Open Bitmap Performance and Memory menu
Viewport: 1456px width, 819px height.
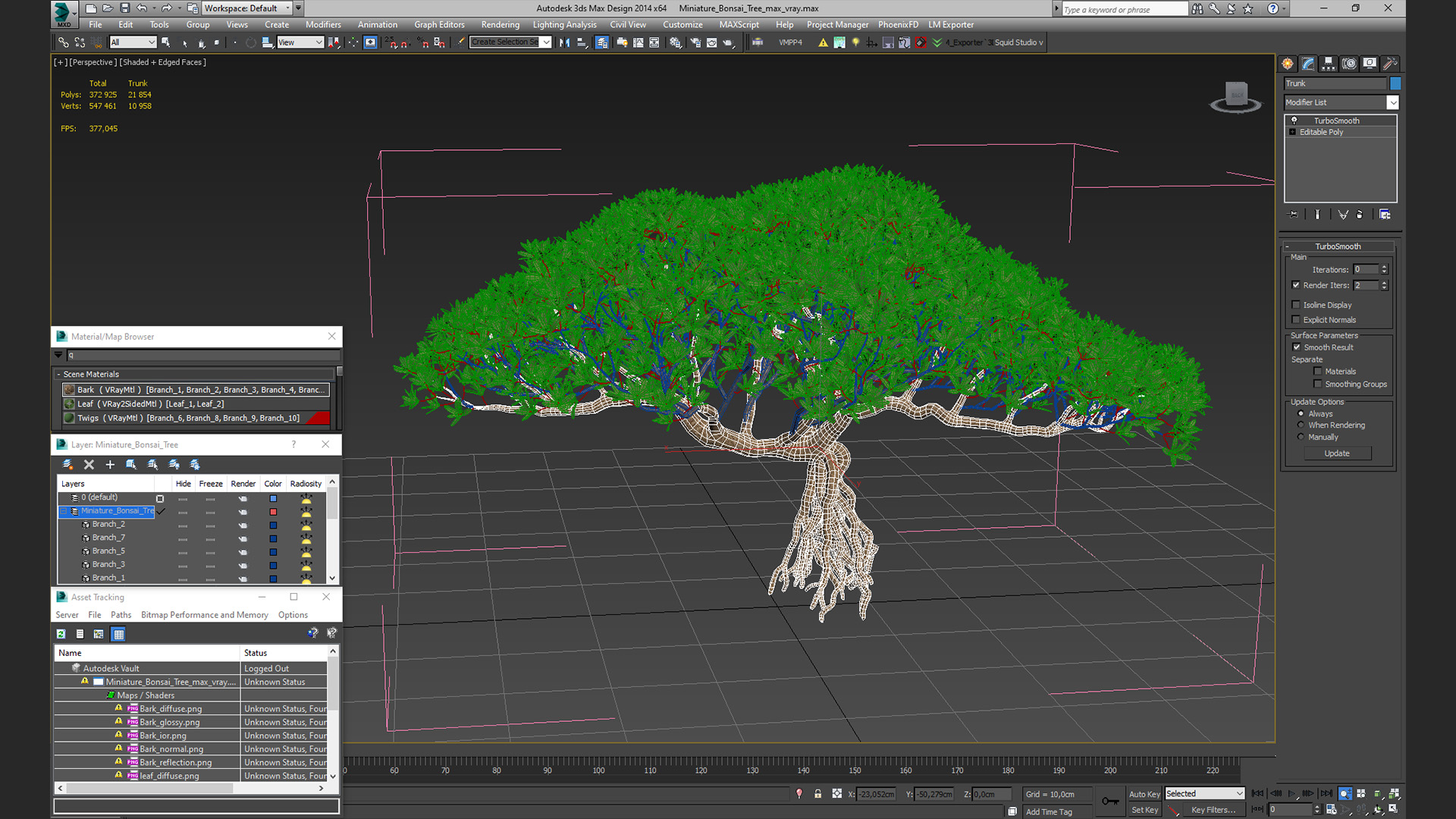coord(204,615)
